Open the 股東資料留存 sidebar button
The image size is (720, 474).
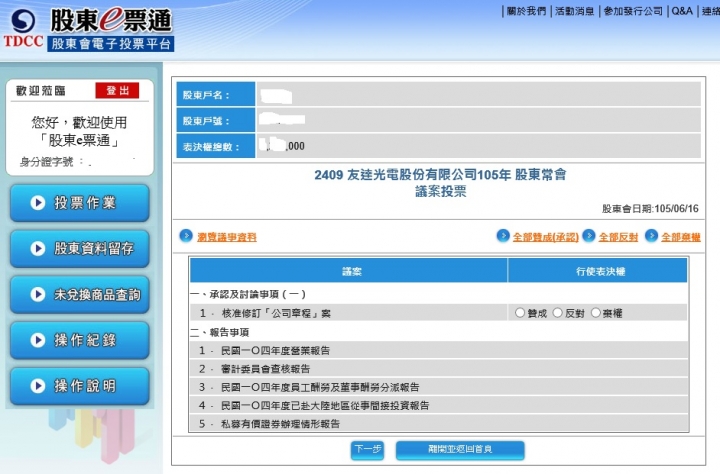(x=80, y=249)
